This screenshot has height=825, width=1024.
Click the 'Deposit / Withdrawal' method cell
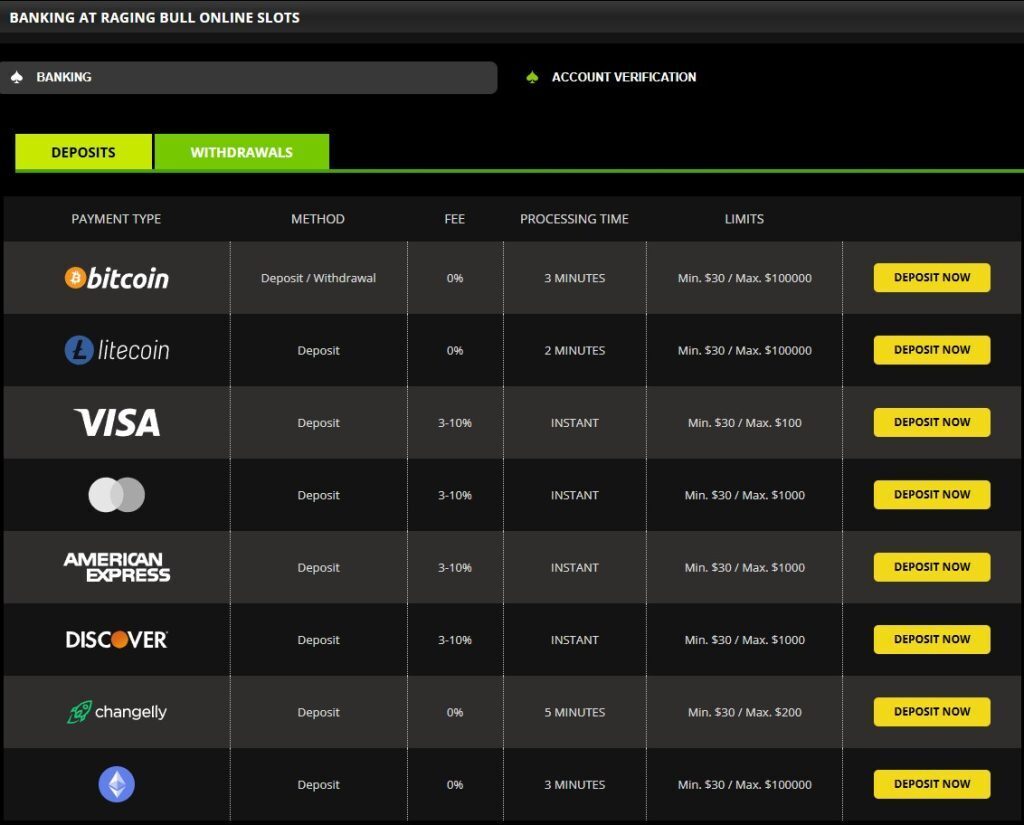click(318, 278)
